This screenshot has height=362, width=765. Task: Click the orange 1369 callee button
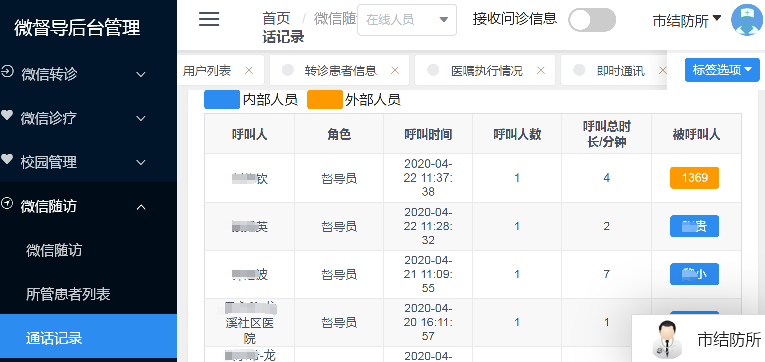click(694, 178)
